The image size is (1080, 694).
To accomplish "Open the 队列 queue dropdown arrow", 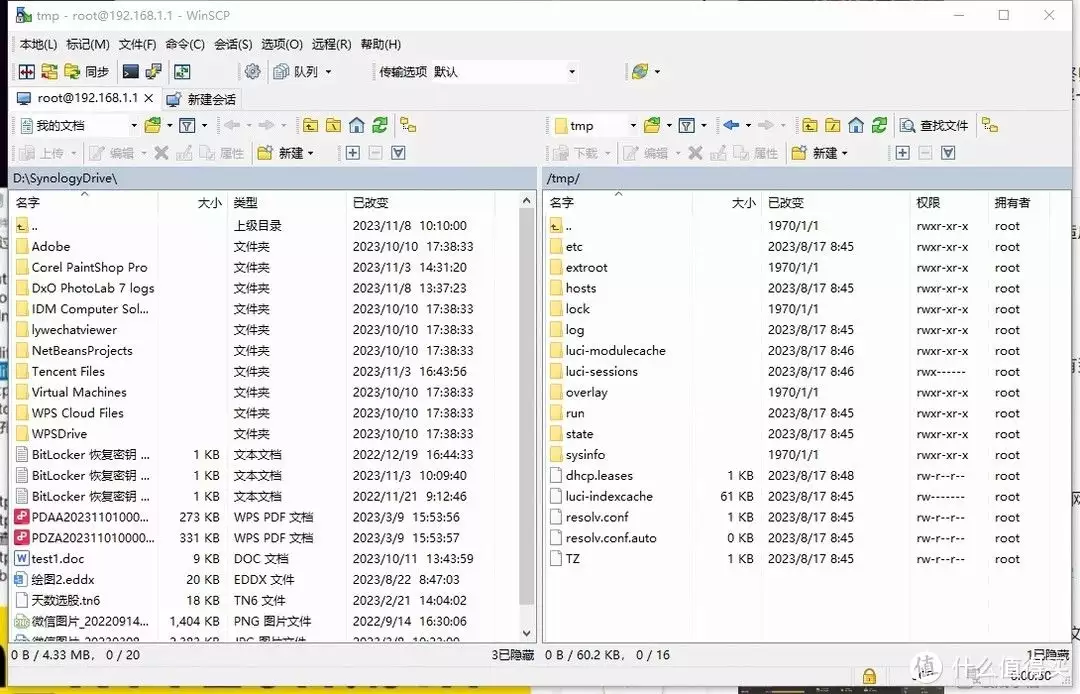I will pos(328,72).
